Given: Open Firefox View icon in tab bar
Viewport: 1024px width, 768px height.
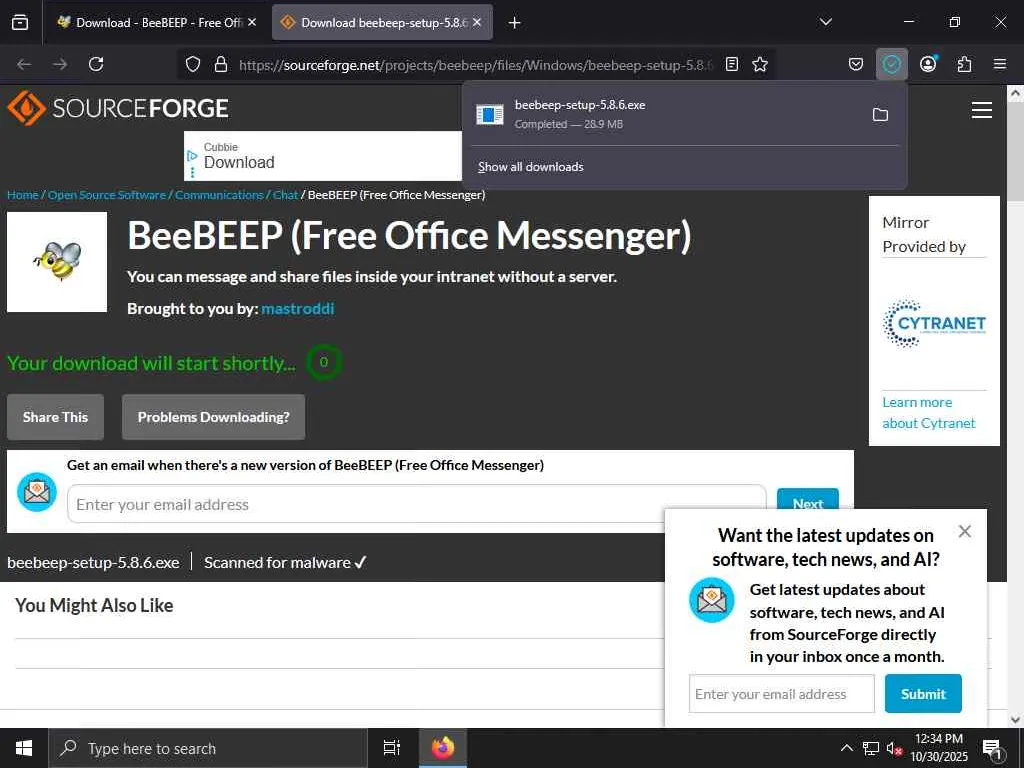Looking at the screenshot, I should [x=20, y=22].
